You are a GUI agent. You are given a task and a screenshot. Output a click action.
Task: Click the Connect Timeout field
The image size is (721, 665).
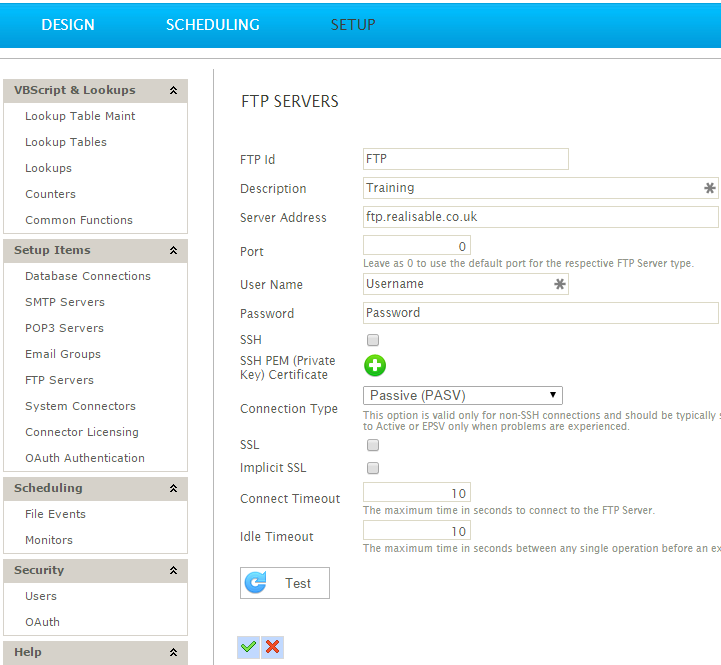click(x=416, y=493)
